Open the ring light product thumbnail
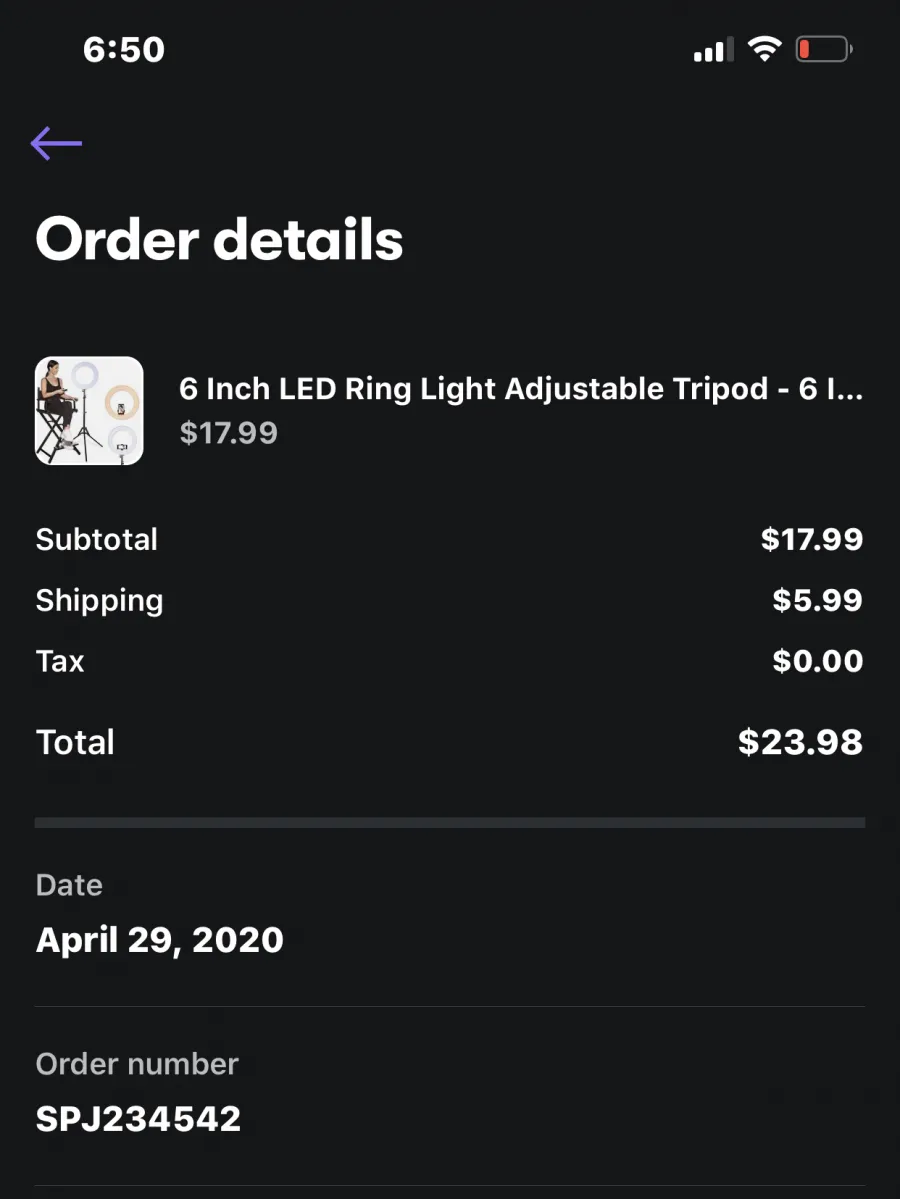This screenshot has width=900, height=1199. click(89, 411)
